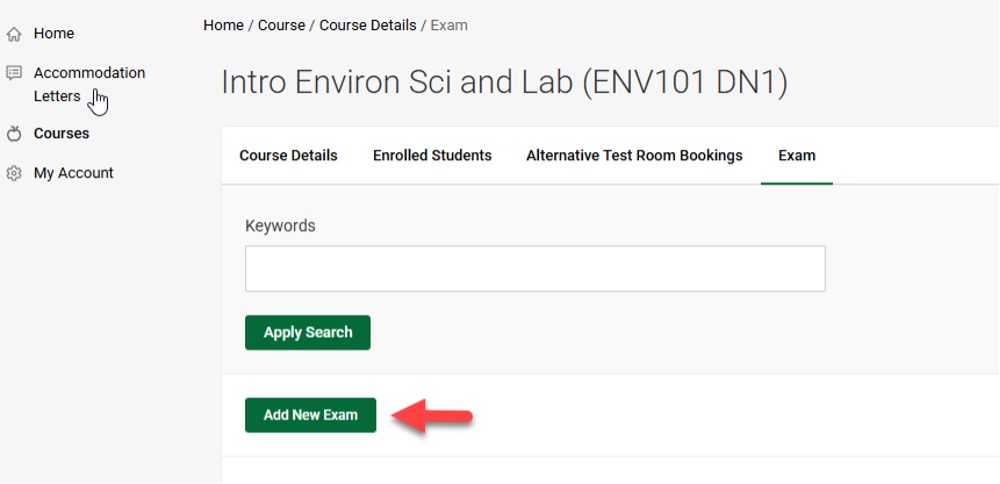
Task: Click Home in the breadcrumb trail
Action: [223, 26]
